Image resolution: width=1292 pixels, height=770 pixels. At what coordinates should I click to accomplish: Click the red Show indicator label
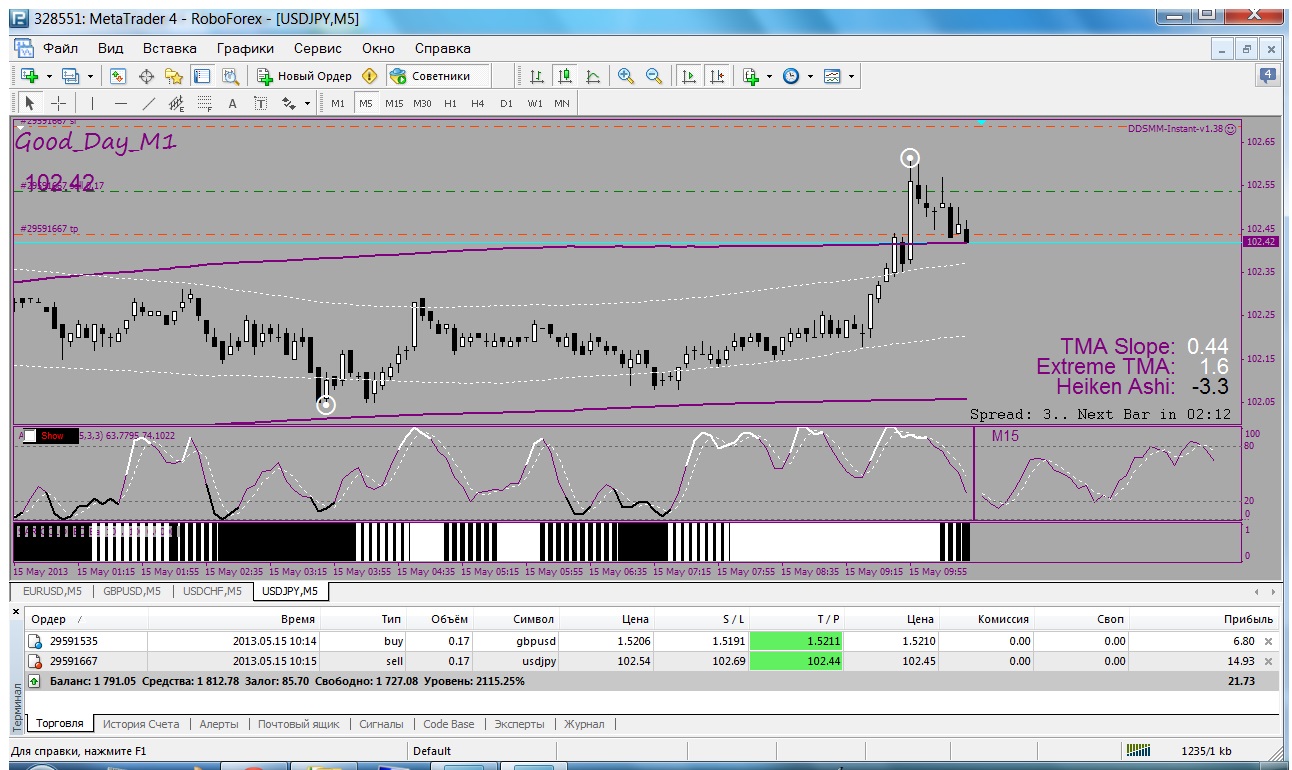tap(53, 435)
